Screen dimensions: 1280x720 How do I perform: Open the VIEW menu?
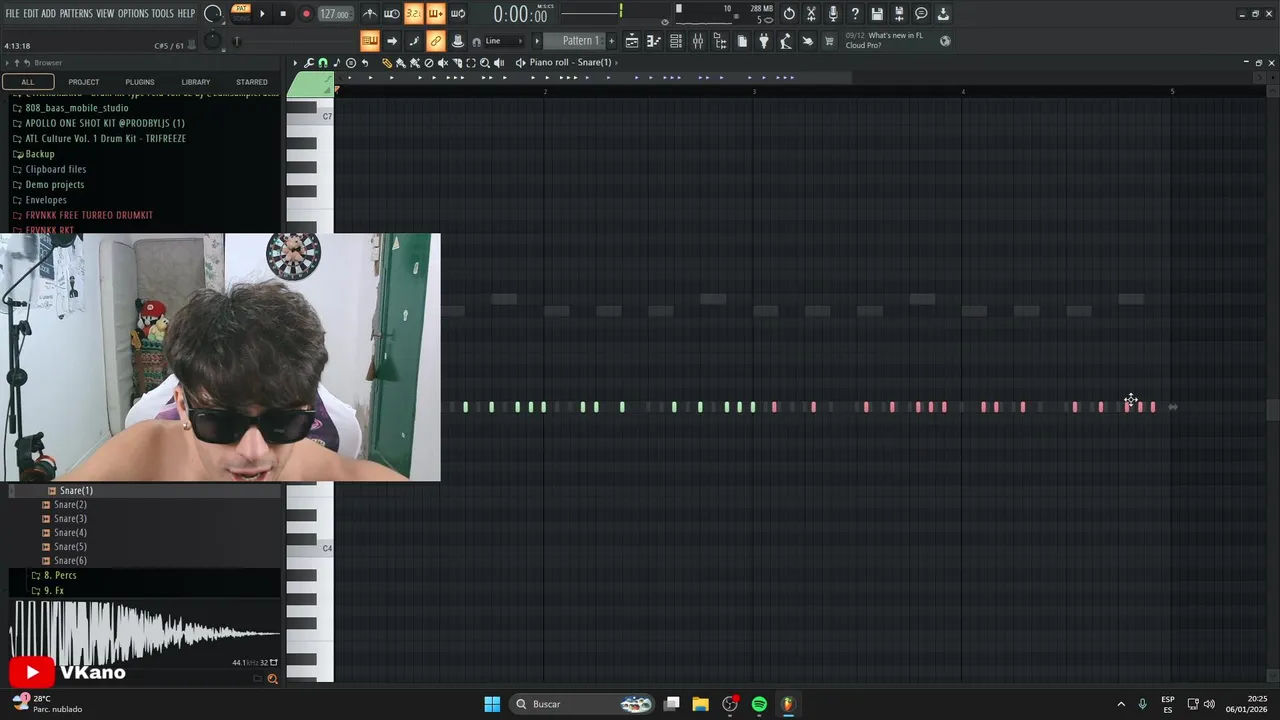click(105, 13)
